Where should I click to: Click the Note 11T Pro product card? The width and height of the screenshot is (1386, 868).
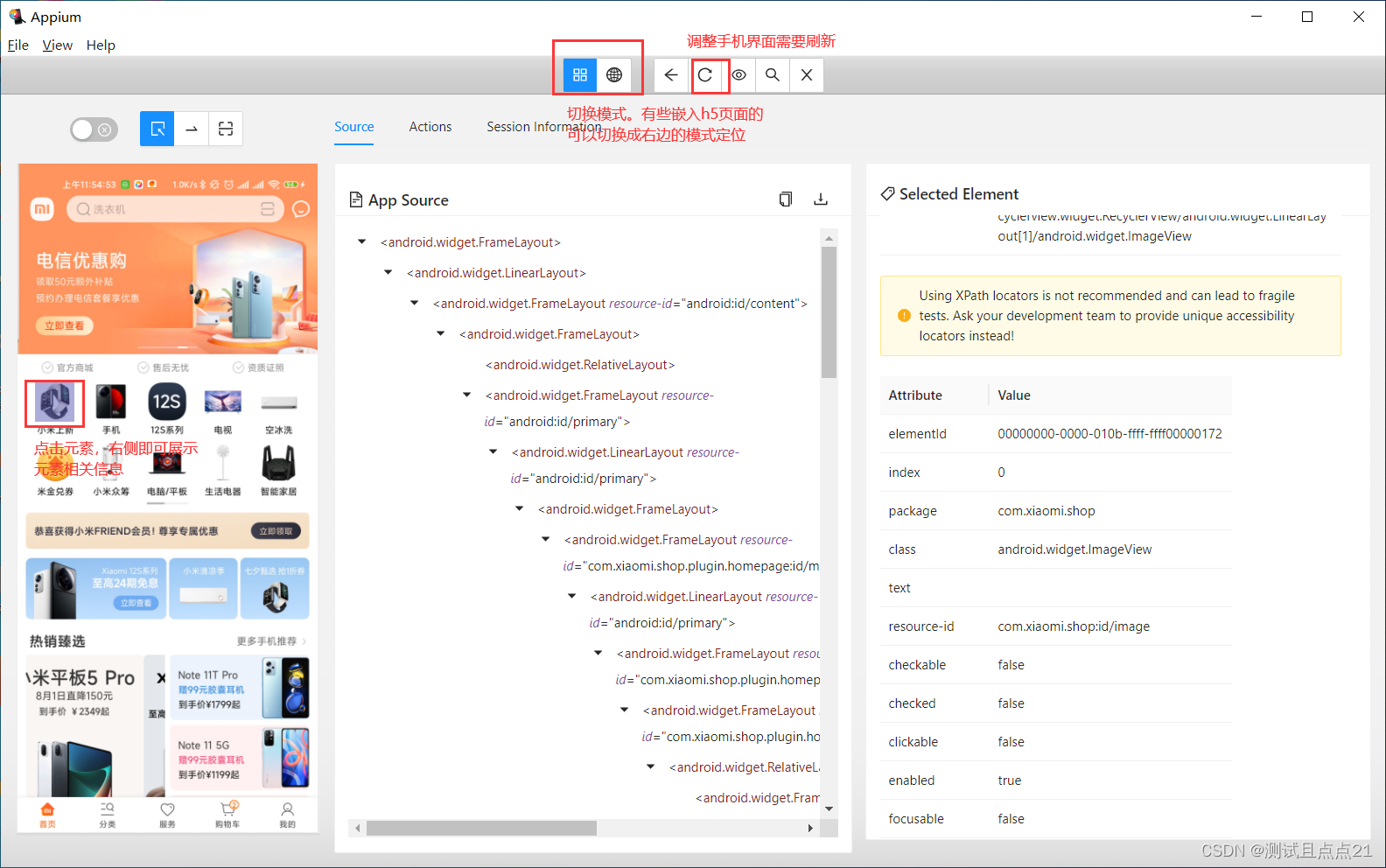click(x=240, y=688)
